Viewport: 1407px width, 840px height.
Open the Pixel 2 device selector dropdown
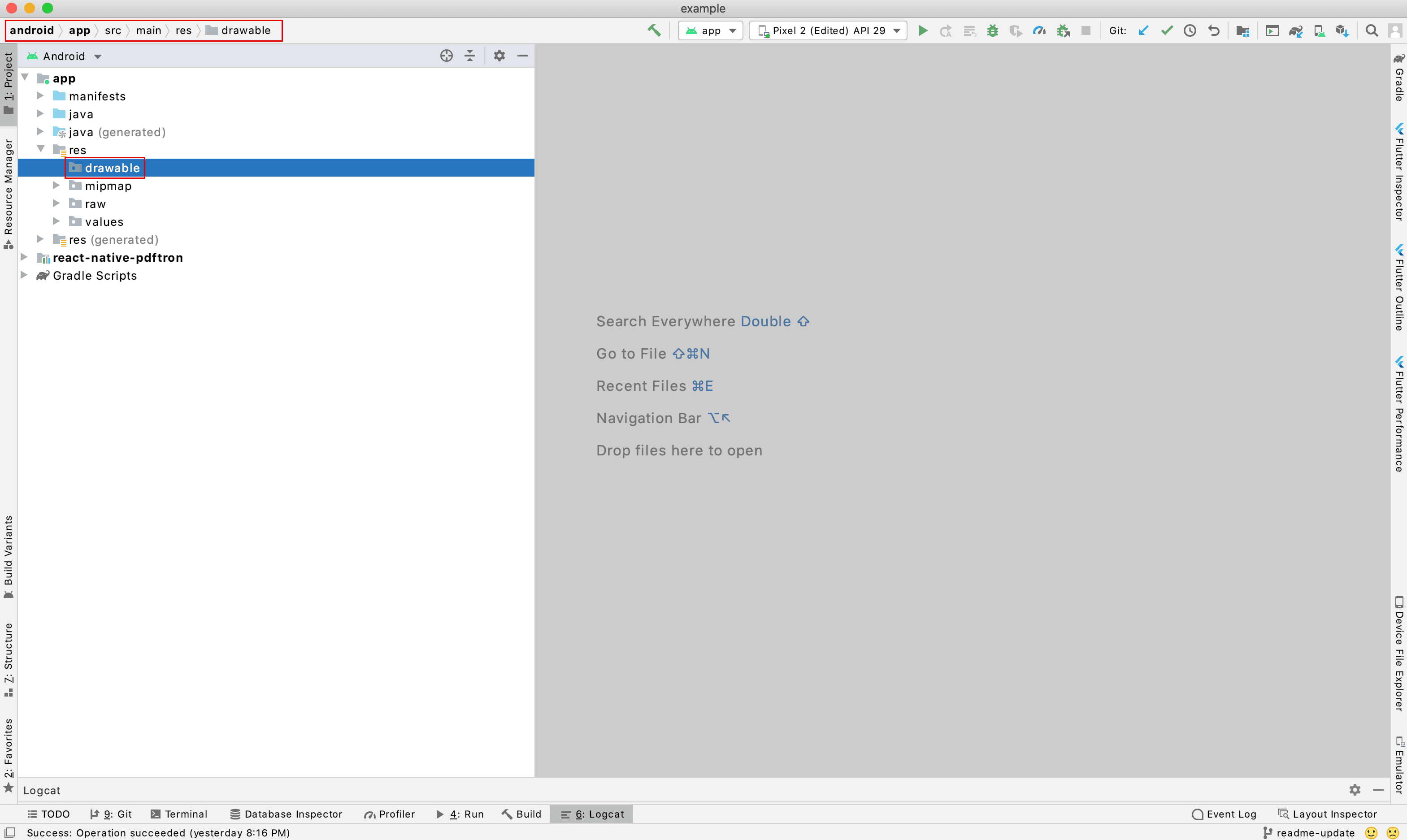(828, 30)
